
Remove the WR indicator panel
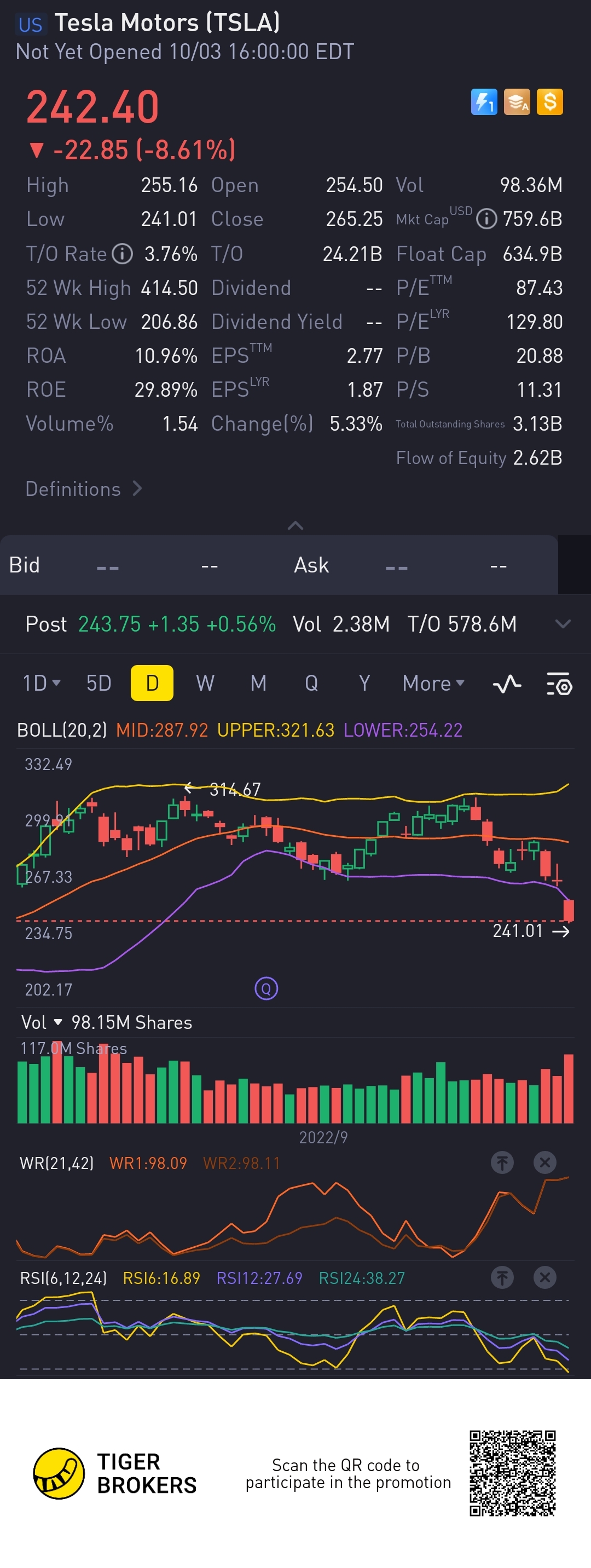[544, 1162]
